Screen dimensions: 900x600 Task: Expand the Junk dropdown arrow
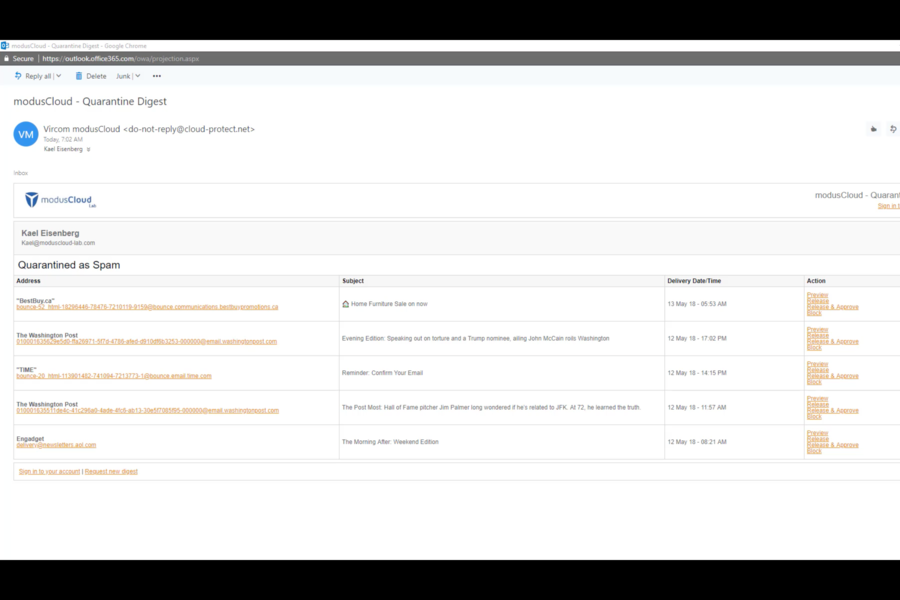[138, 76]
